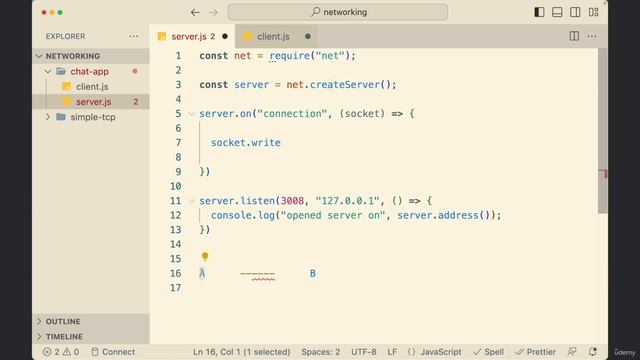Click the editor vertical scrollbar
This screenshot has height=360, width=640.
click(603, 131)
